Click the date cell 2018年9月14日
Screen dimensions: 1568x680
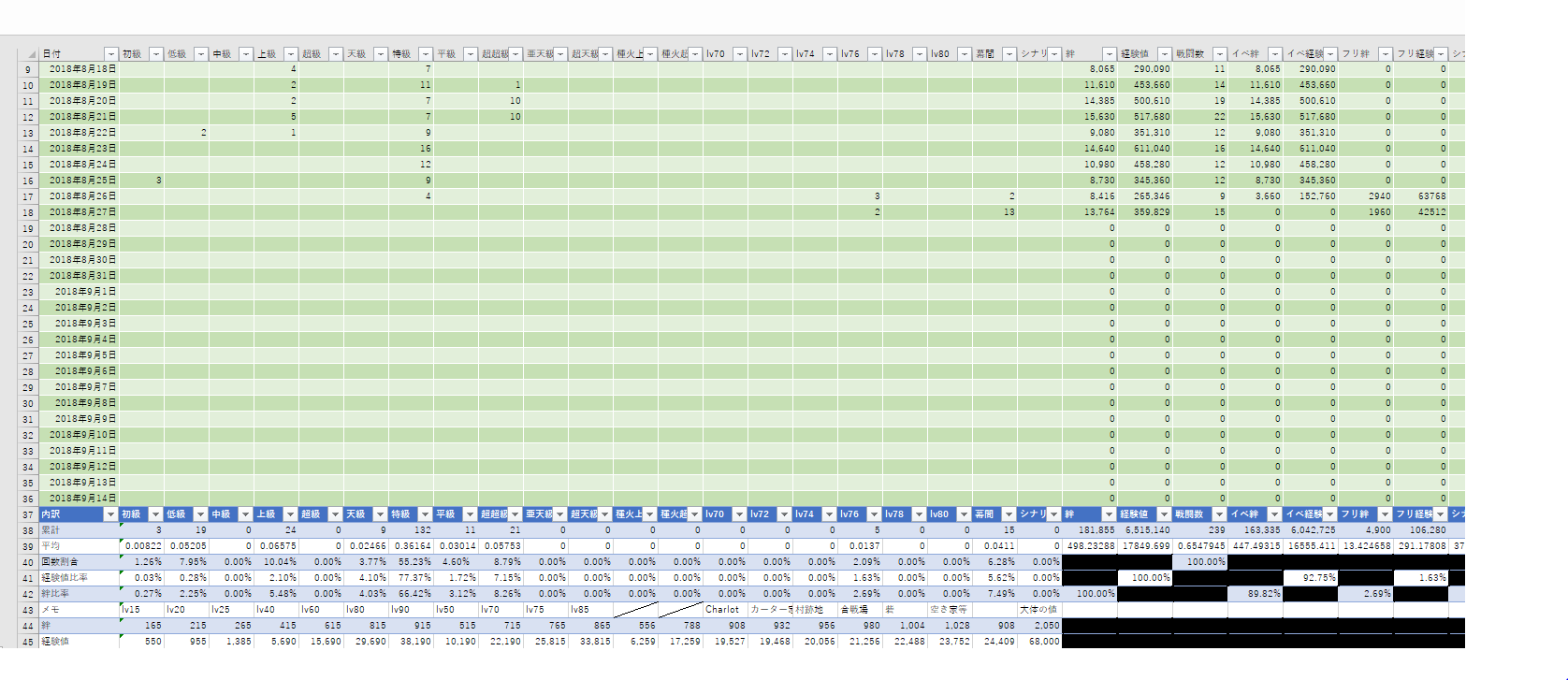pyautogui.click(x=84, y=499)
